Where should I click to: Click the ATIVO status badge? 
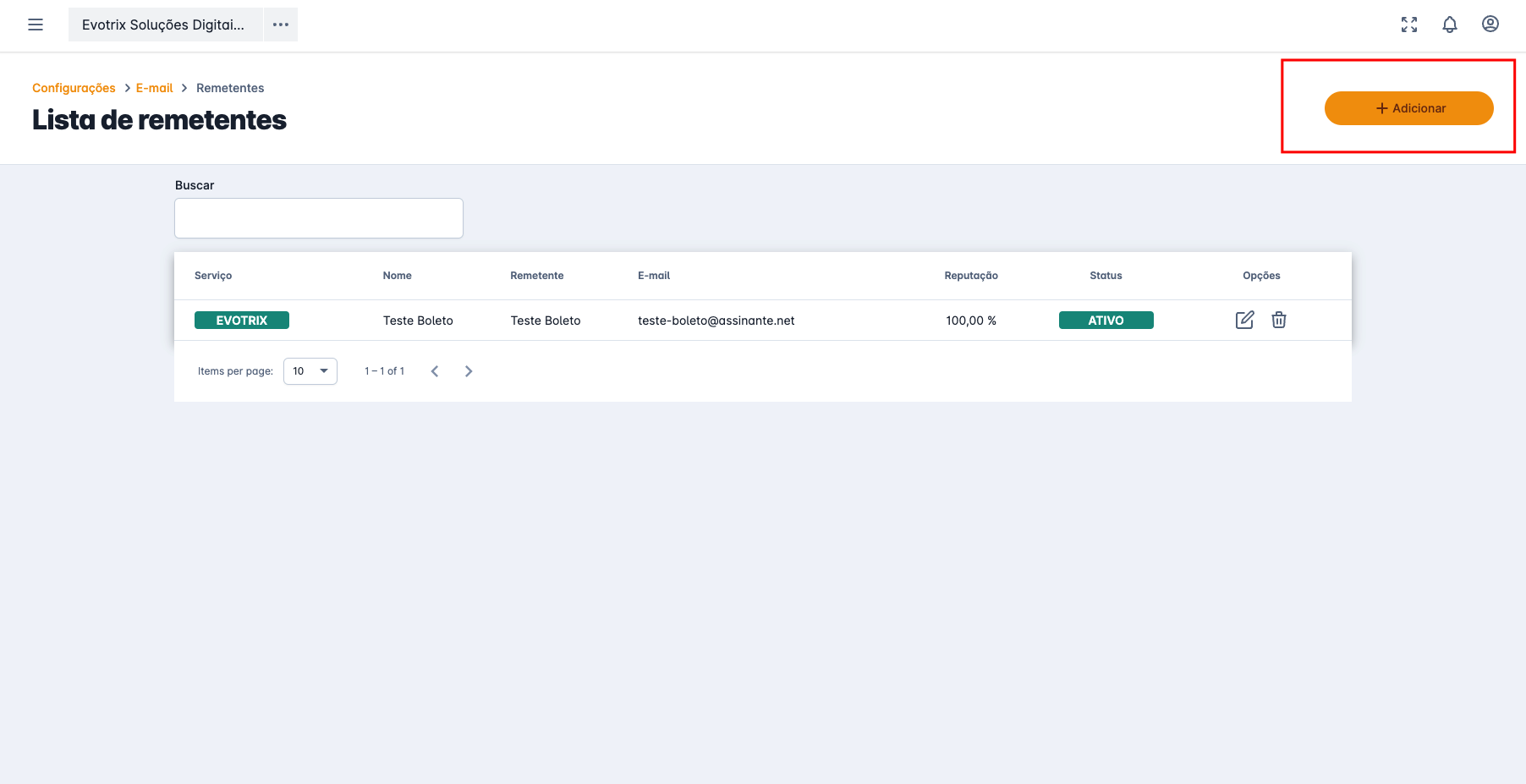[x=1106, y=321]
